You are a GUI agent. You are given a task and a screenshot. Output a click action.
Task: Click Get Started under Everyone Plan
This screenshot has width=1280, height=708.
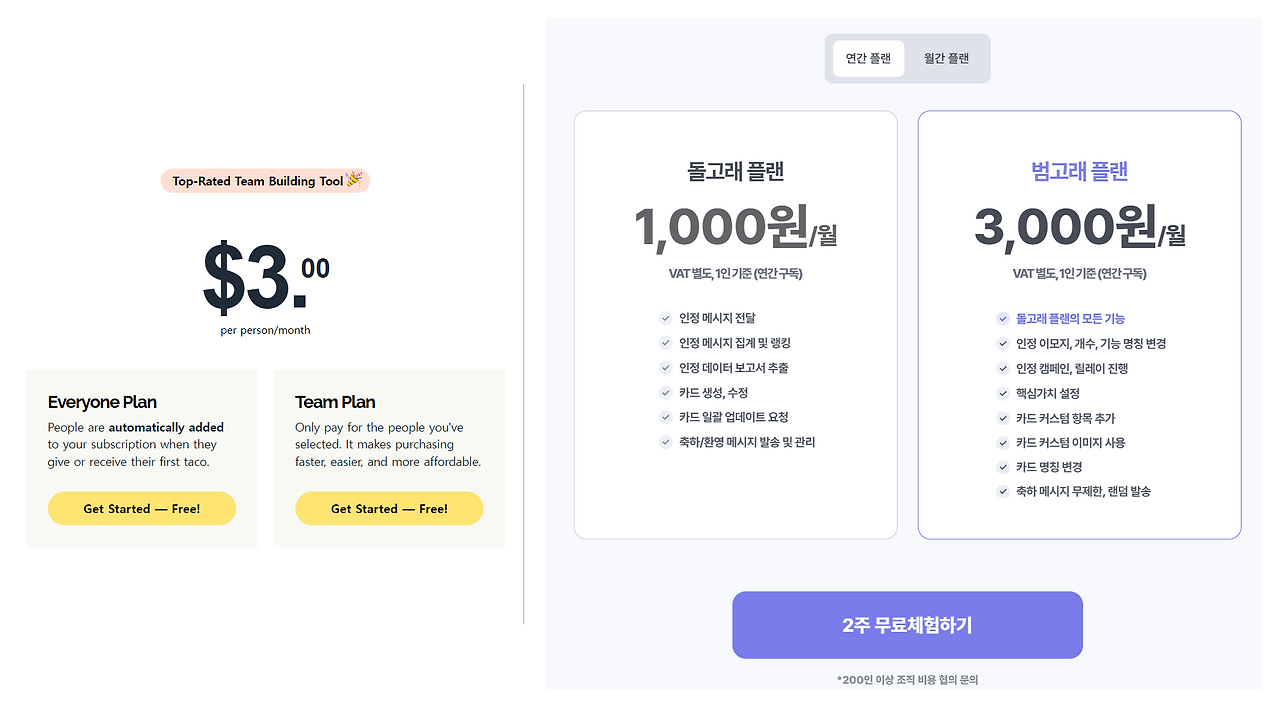coord(142,508)
